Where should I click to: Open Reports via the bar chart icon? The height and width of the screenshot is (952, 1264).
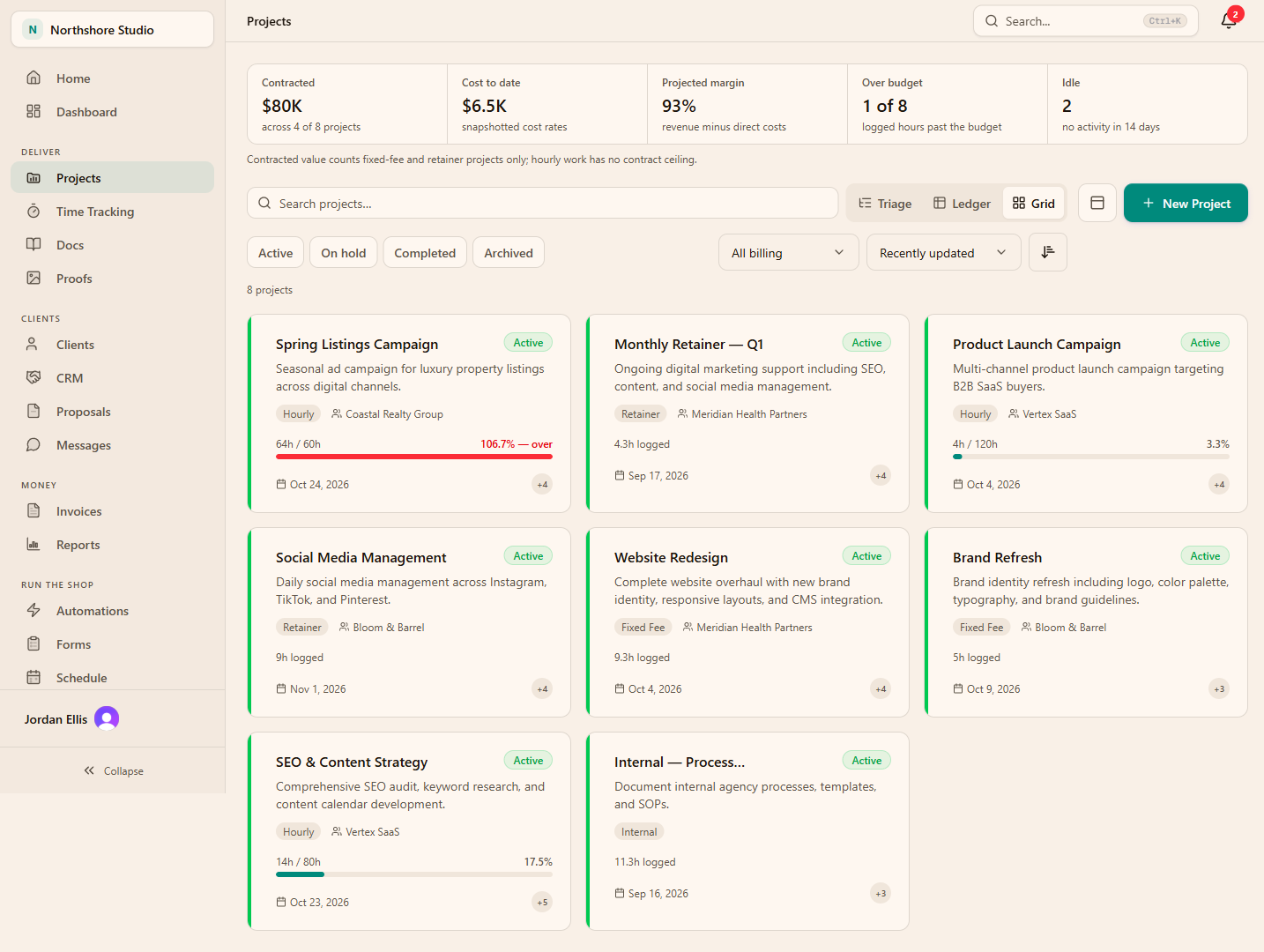(33, 544)
